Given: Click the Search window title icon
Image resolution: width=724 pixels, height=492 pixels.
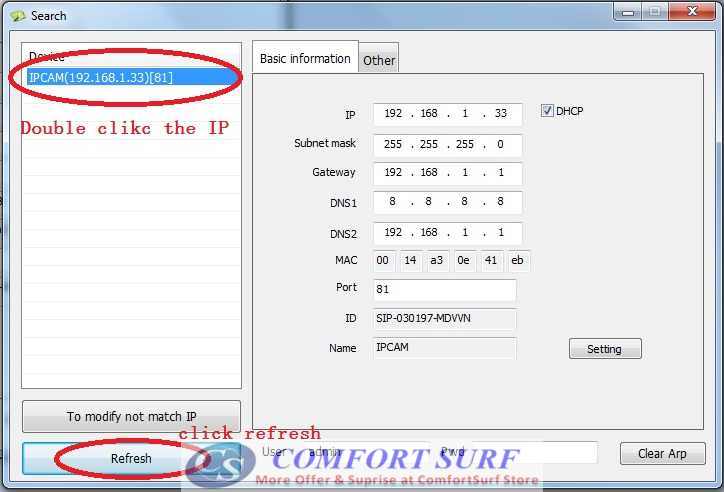Looking at the screenshot, I should 16,15.
